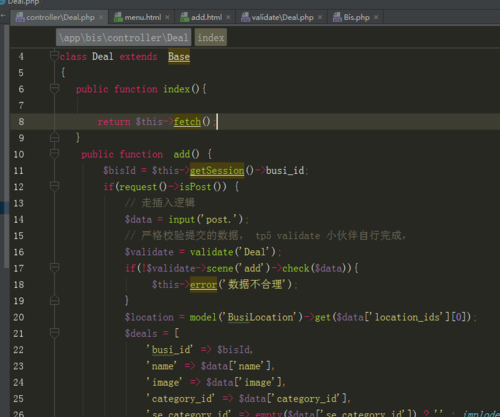Close the menu.html tab

tap(167, 17)
